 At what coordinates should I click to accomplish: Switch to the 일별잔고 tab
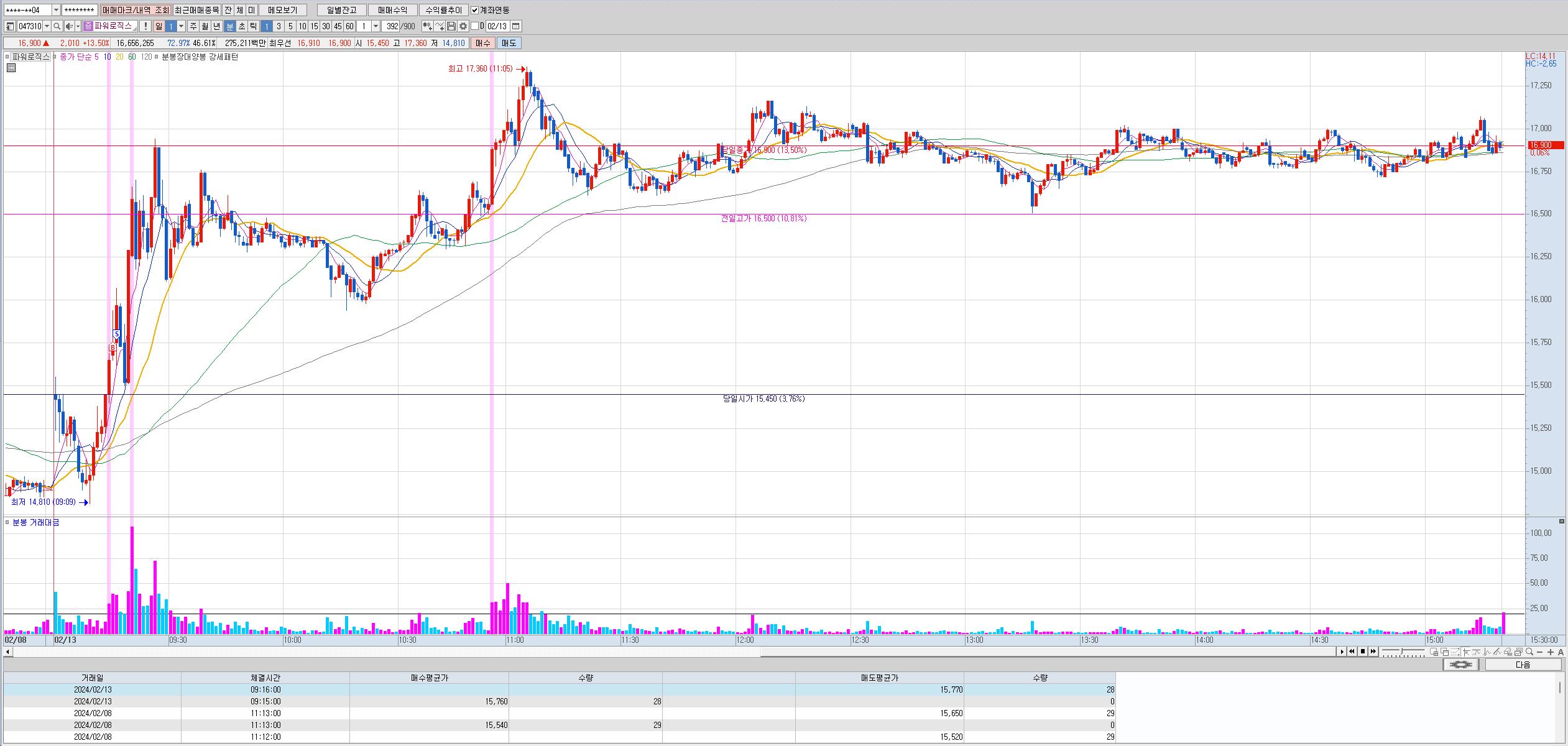click(341, 10)
